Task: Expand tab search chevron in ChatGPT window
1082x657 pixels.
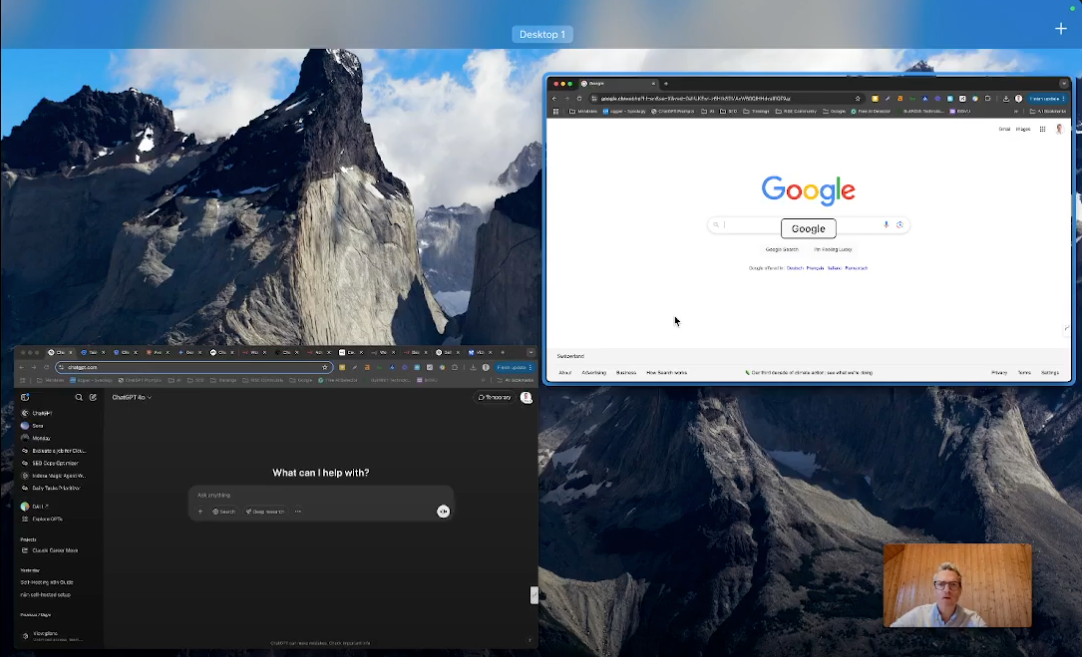Action: click(530, 352)
